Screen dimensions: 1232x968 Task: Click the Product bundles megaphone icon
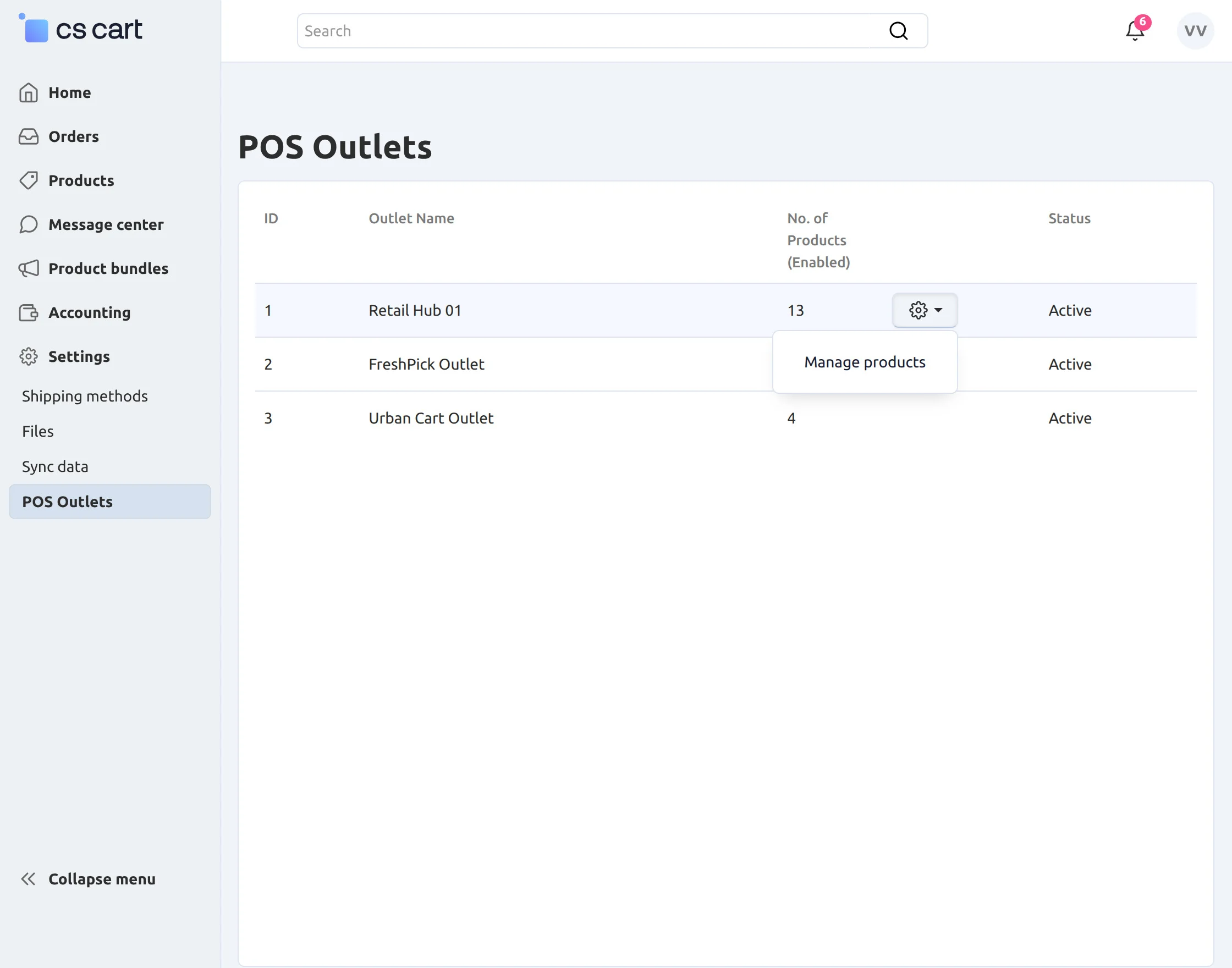click(x=29, y=268)
